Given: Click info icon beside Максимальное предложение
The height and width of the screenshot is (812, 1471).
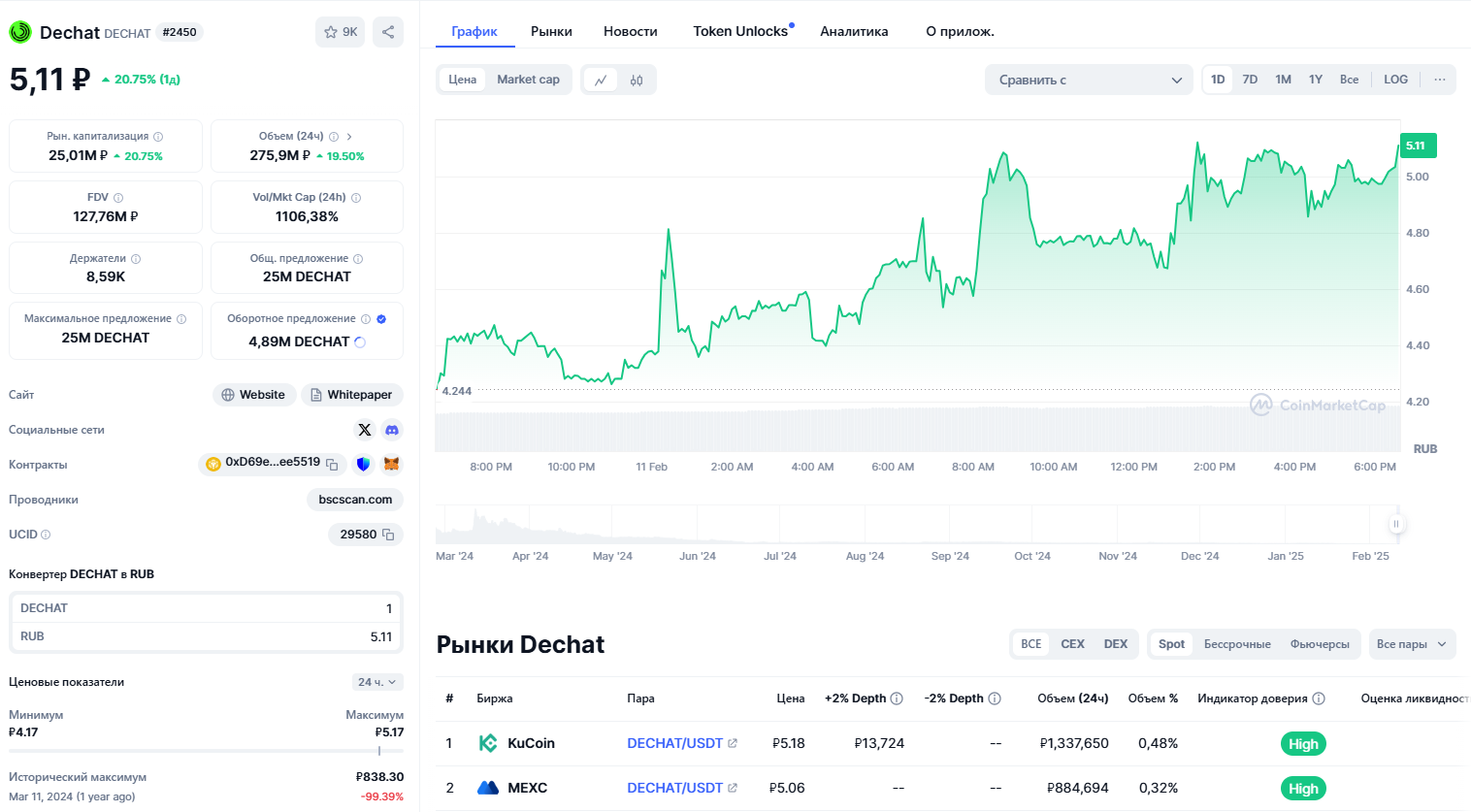Looking at the screenshot, I should pyautogui.click(x=181, y=319).
